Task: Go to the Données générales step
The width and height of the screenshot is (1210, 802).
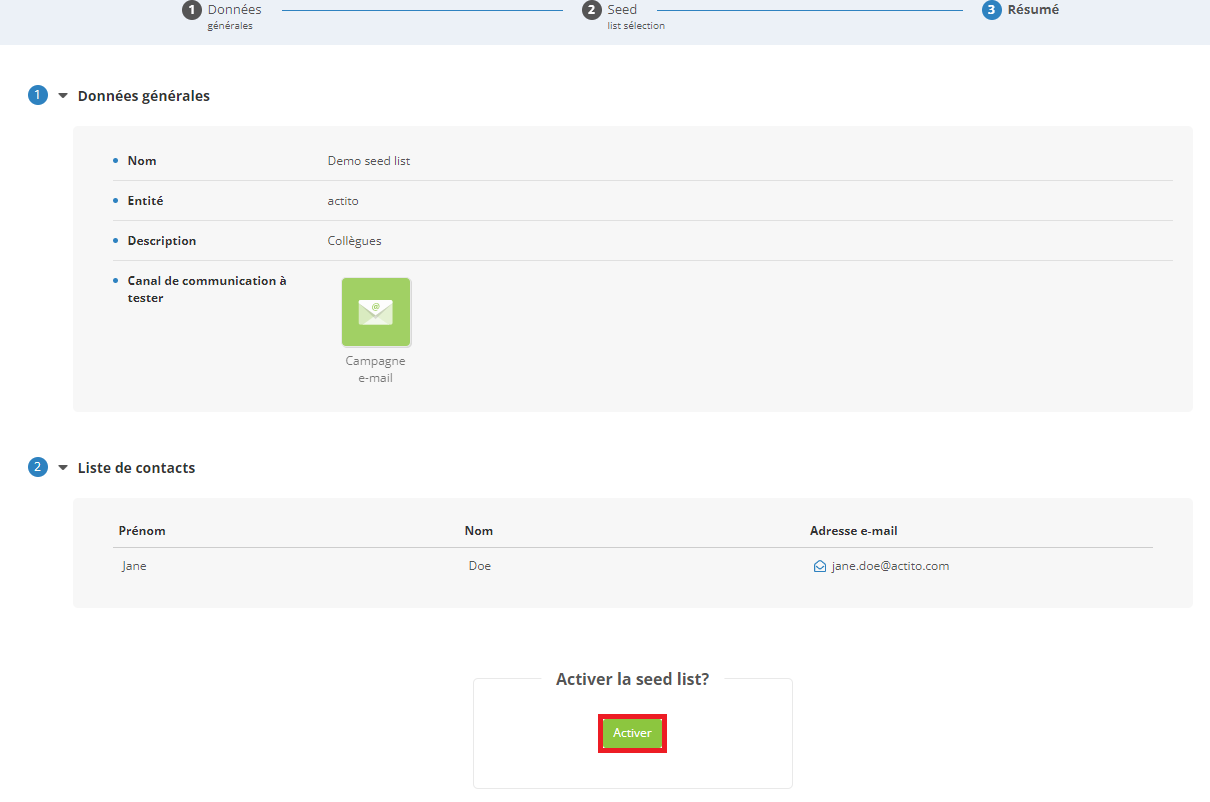Action: pyautogui.click(x=235, y=16)
